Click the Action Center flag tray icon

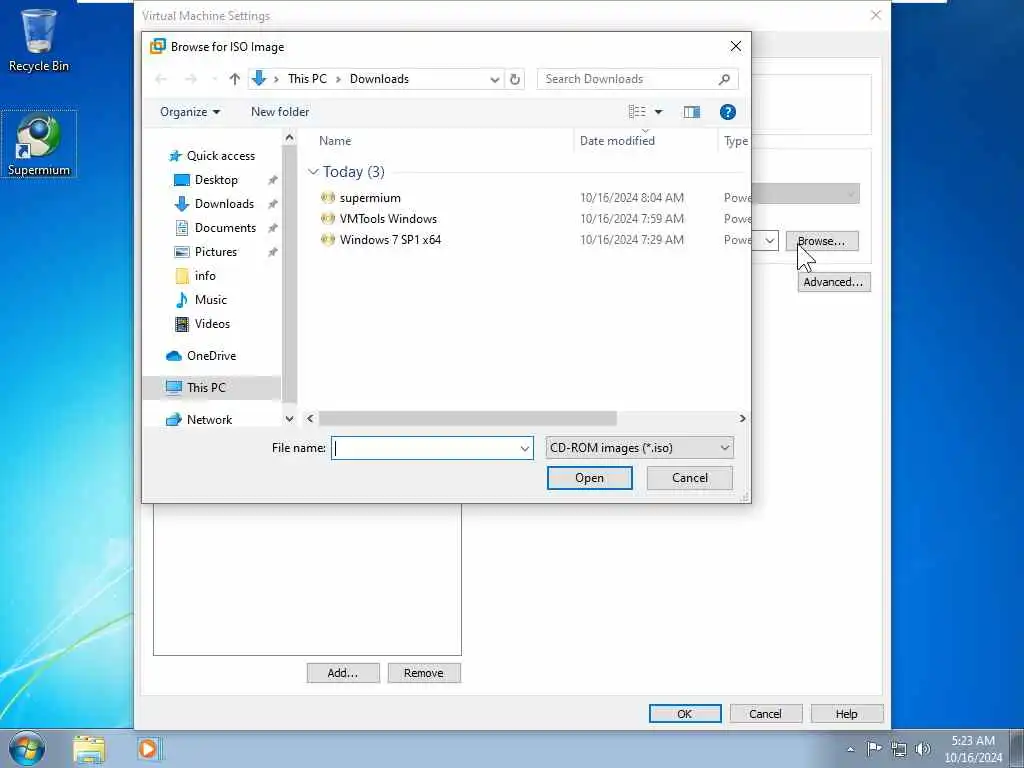[x=874, y=748]
